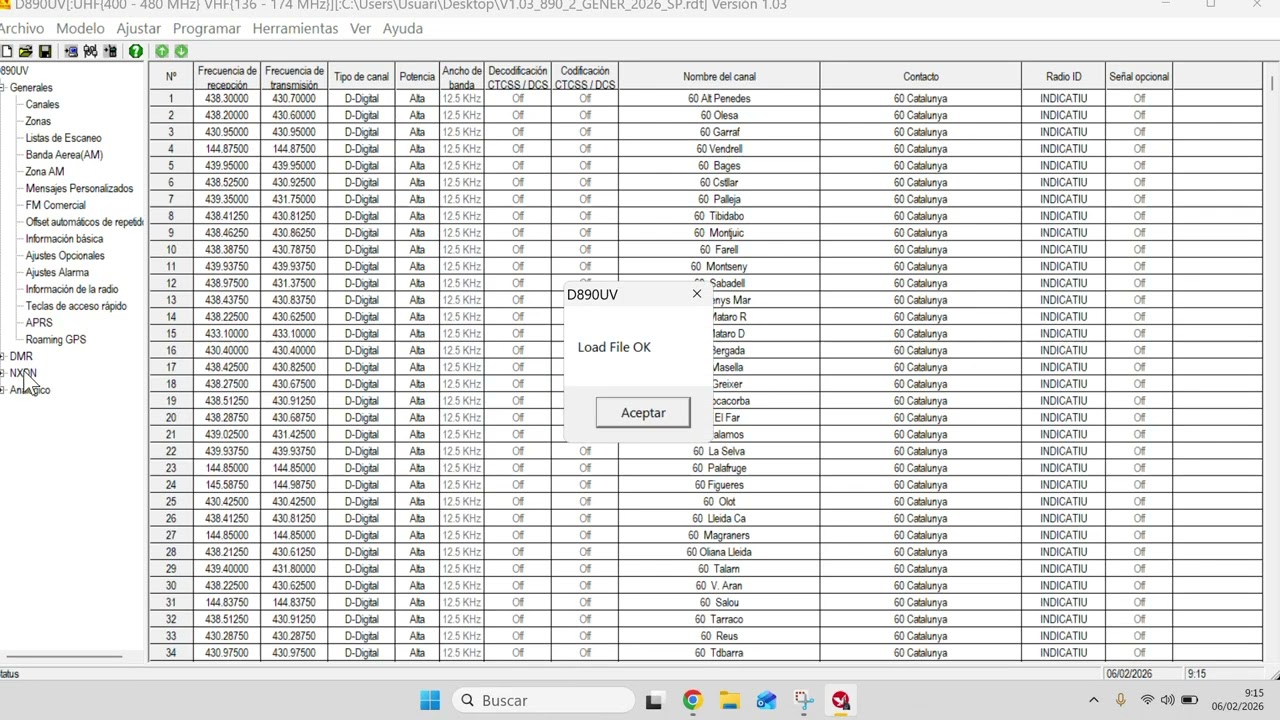The width and height of the screenshot is (1280, 720).
Task: Click the Open file folder icon
Action: coord(25,51)
